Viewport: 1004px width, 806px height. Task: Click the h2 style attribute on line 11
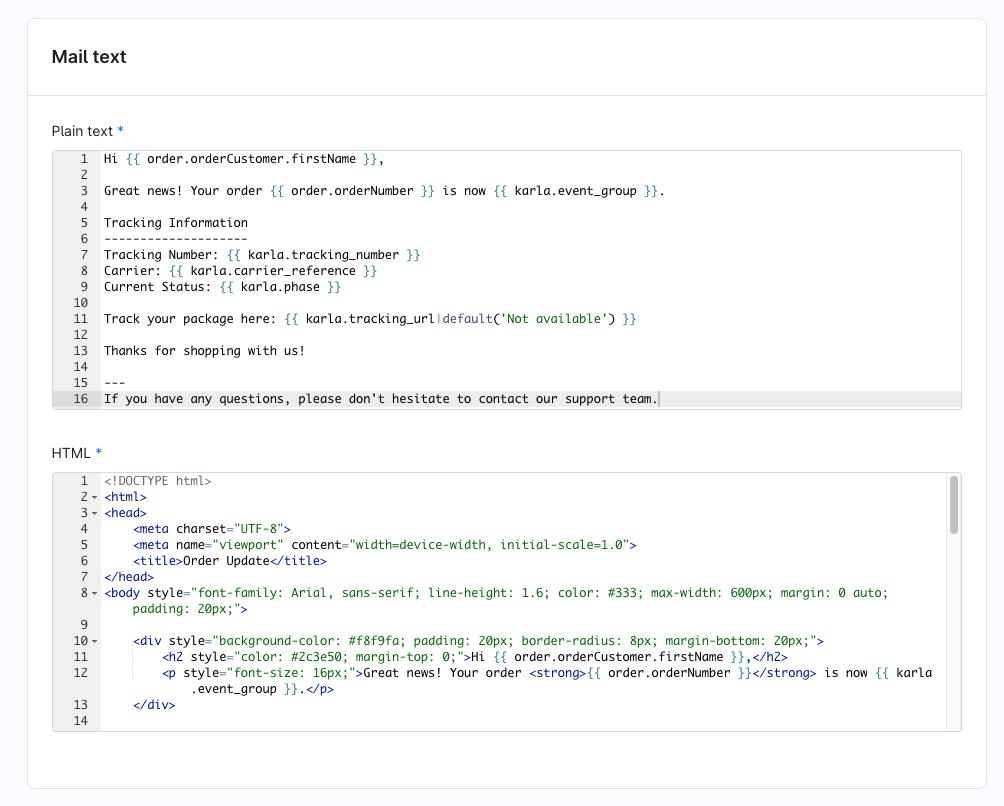[210, 656]
